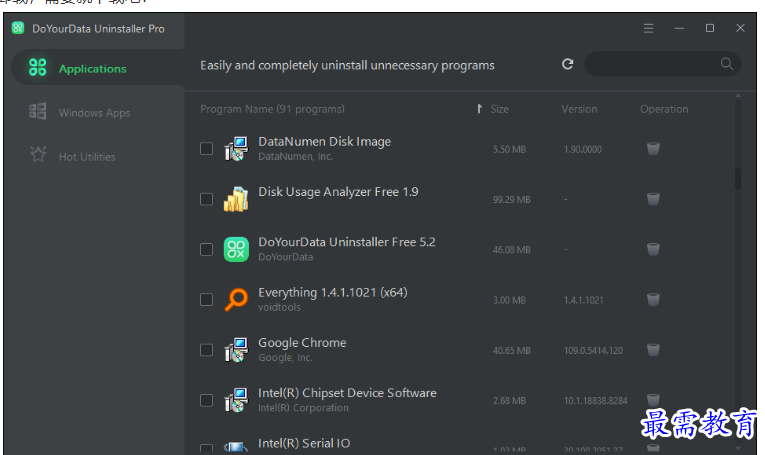Check Intel(R) Chipset Device Software checkbox
Image resolution: width=765 pixels, height=455 pixels.
click(x=206, y=400)
